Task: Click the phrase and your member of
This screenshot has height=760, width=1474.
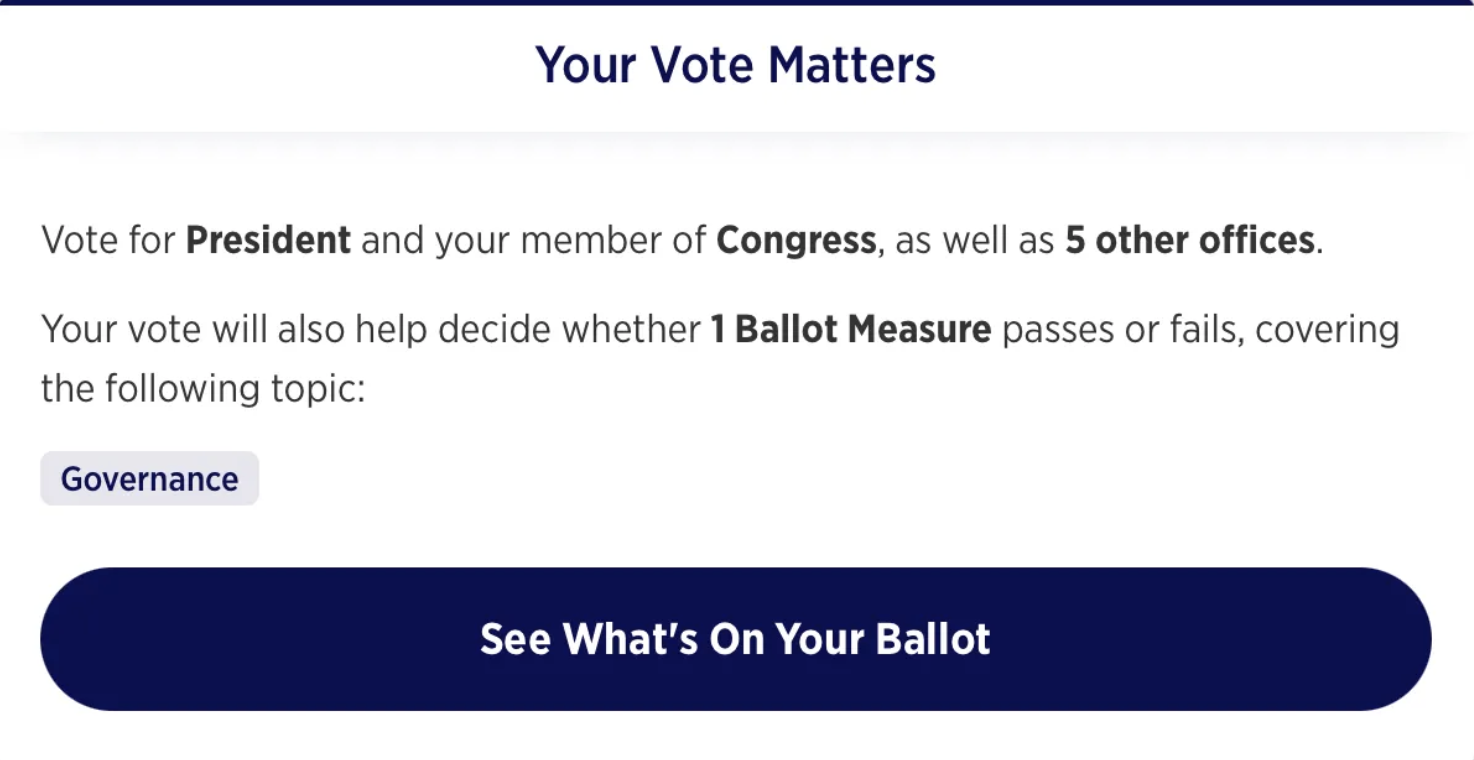Action: pyautogui.click(x=533, y=241)
